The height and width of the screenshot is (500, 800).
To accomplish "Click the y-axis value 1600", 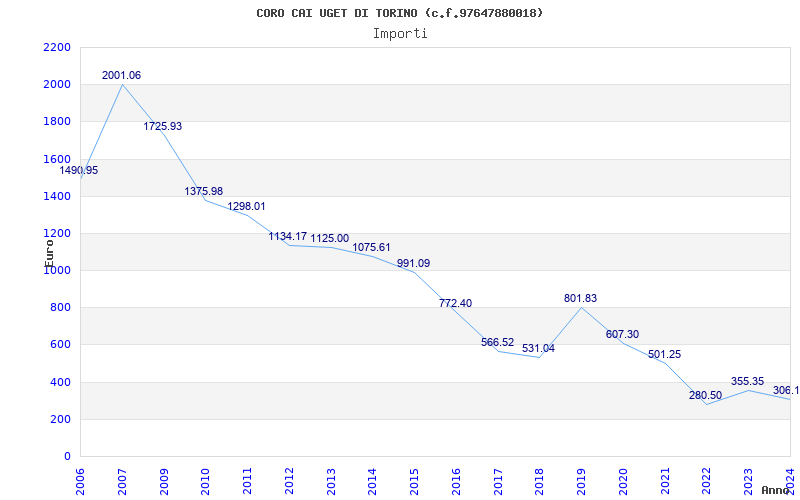I will click(57, 159).
